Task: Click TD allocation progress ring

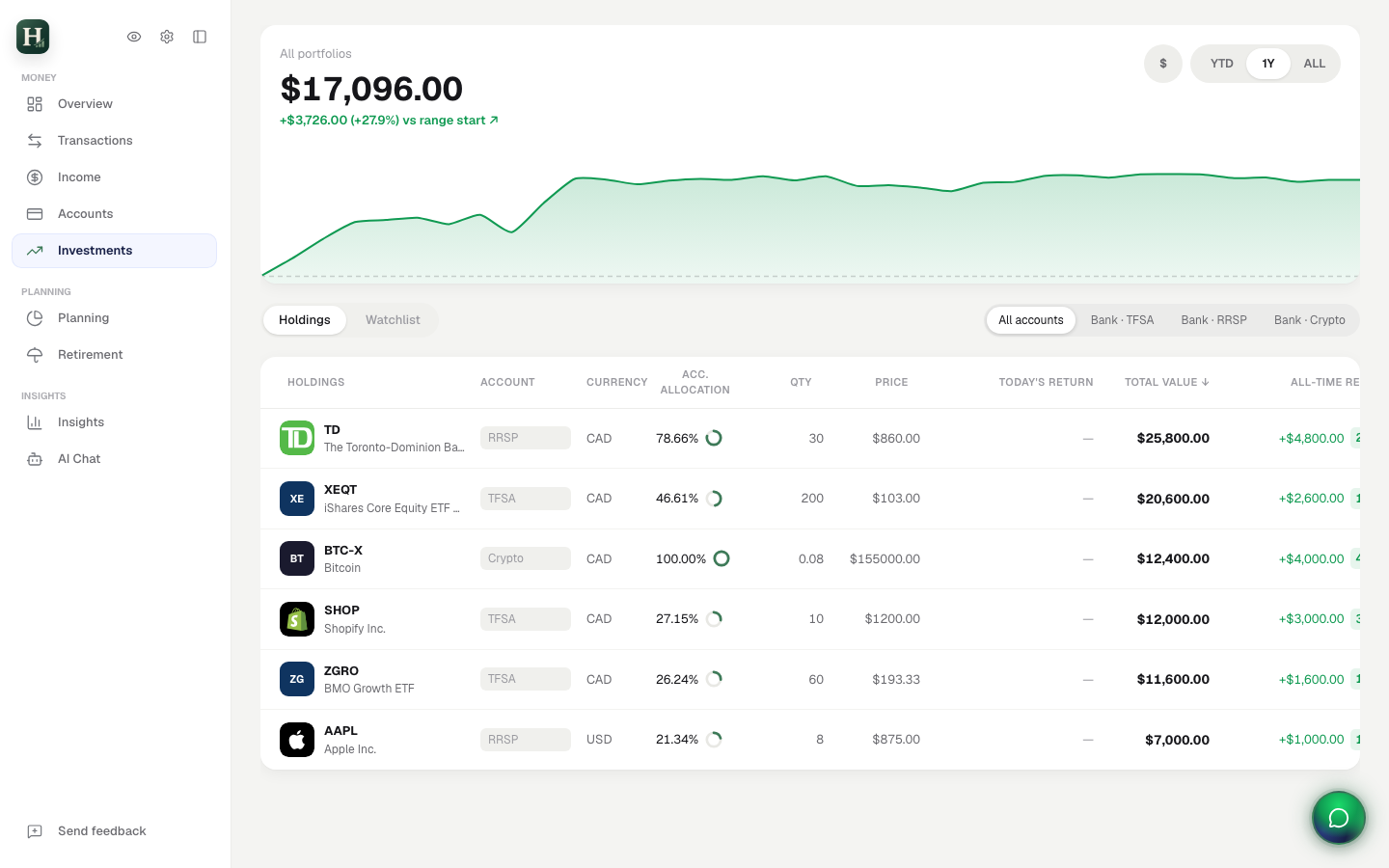Action: coord(714,438)
